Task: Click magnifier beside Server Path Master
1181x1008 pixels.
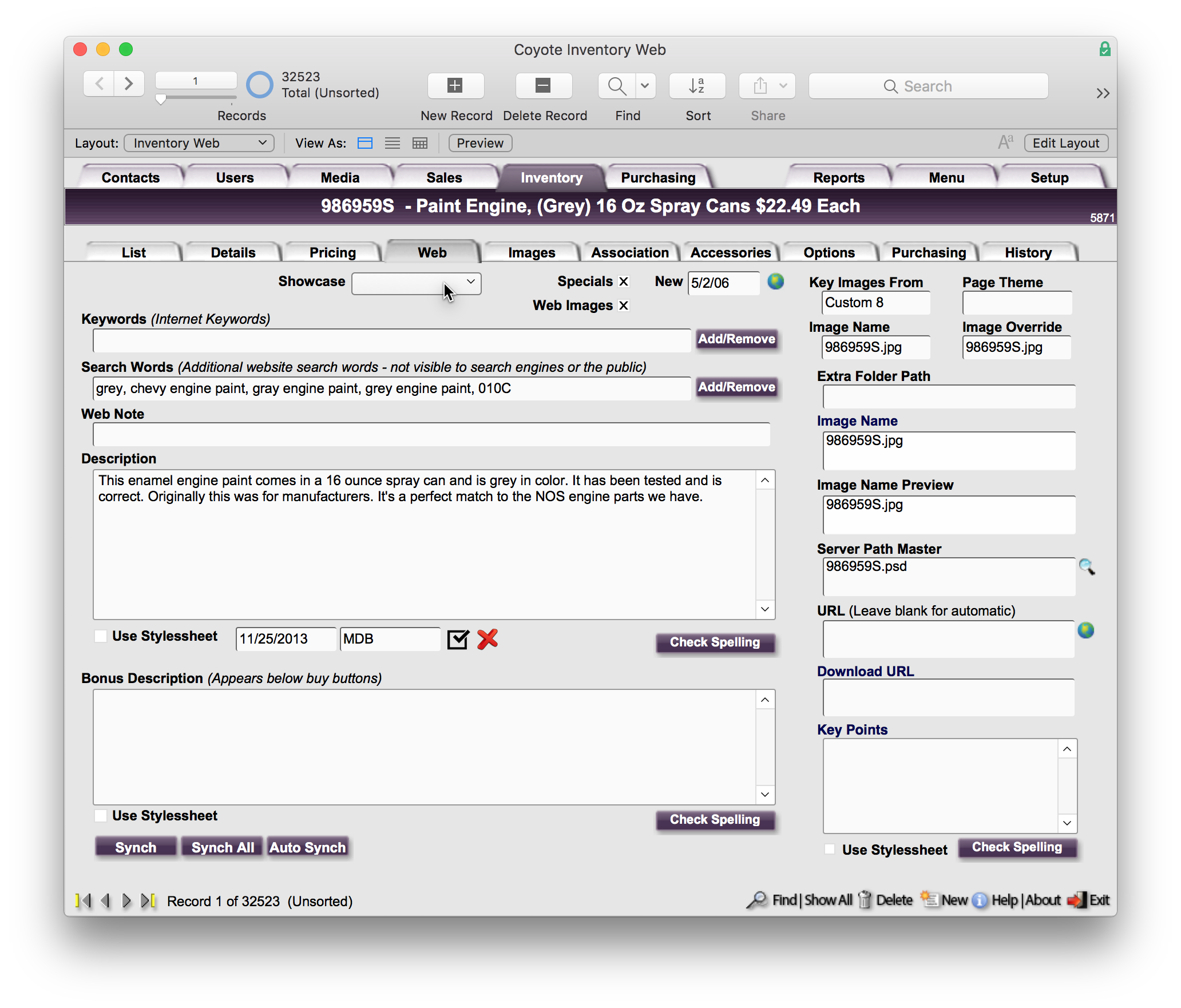Action: click(x=1087, y=567)
